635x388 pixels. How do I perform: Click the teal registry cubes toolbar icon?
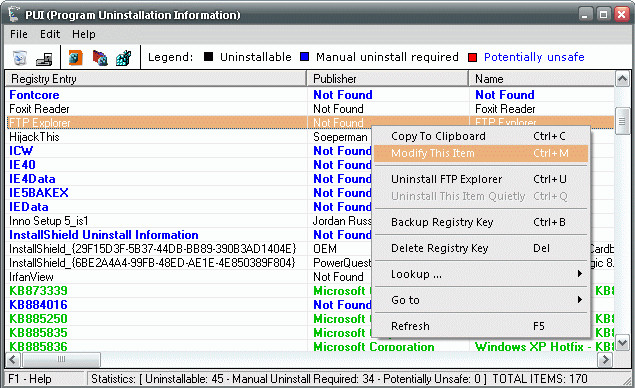[x=124, y=58]
